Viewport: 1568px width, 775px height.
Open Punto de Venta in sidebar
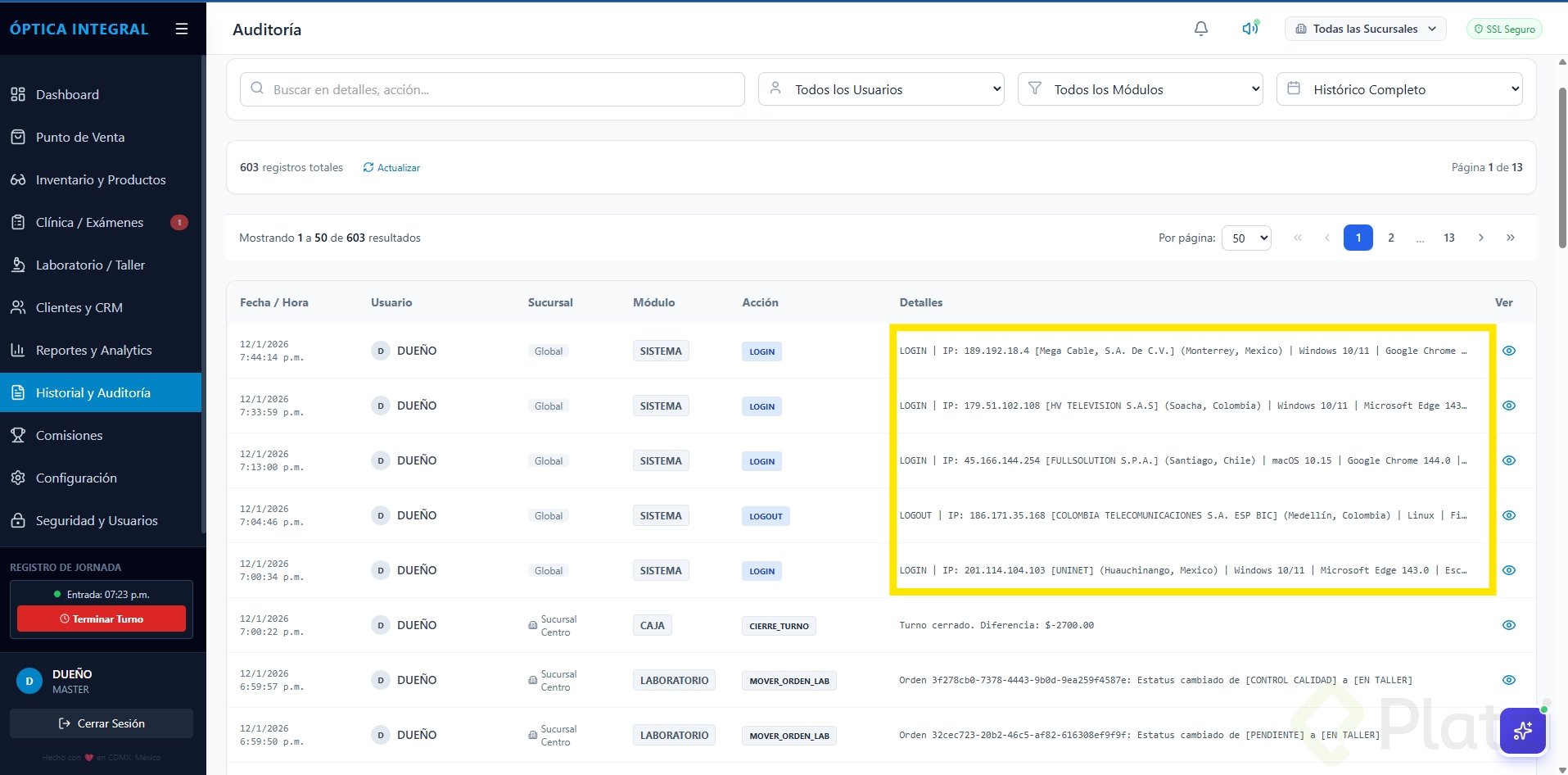coord(80,137)
